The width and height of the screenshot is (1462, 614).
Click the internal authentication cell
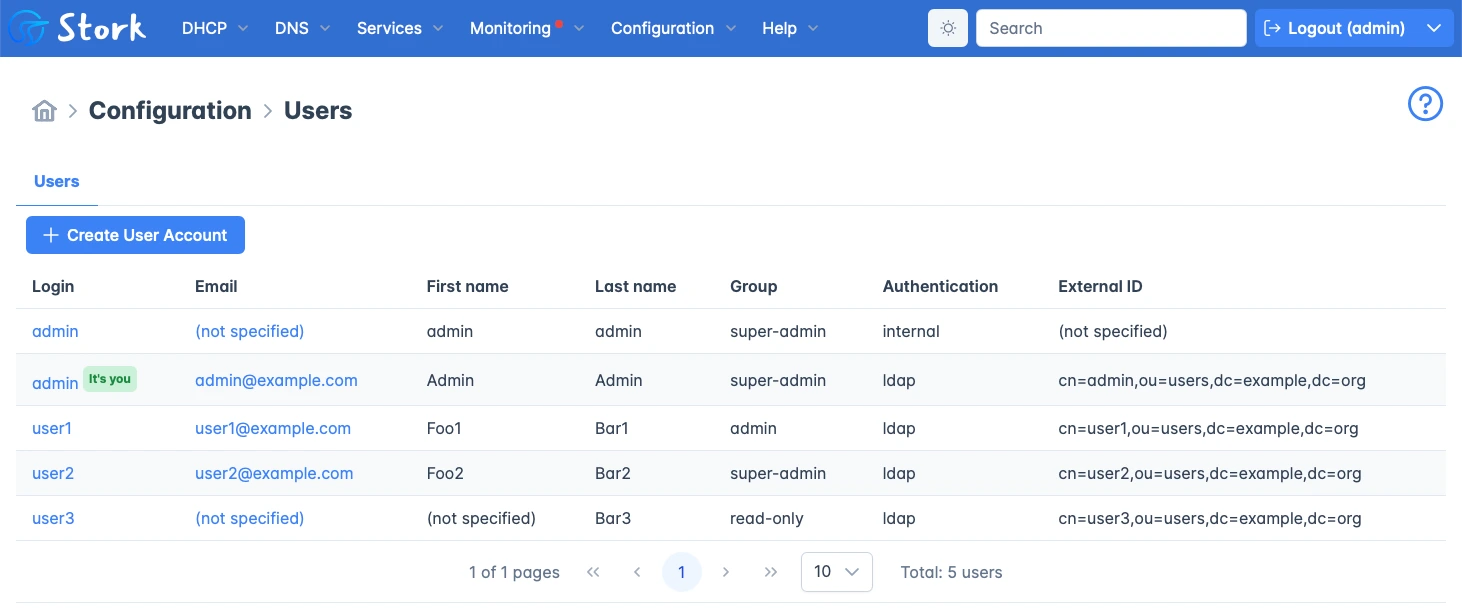point(911,331)
